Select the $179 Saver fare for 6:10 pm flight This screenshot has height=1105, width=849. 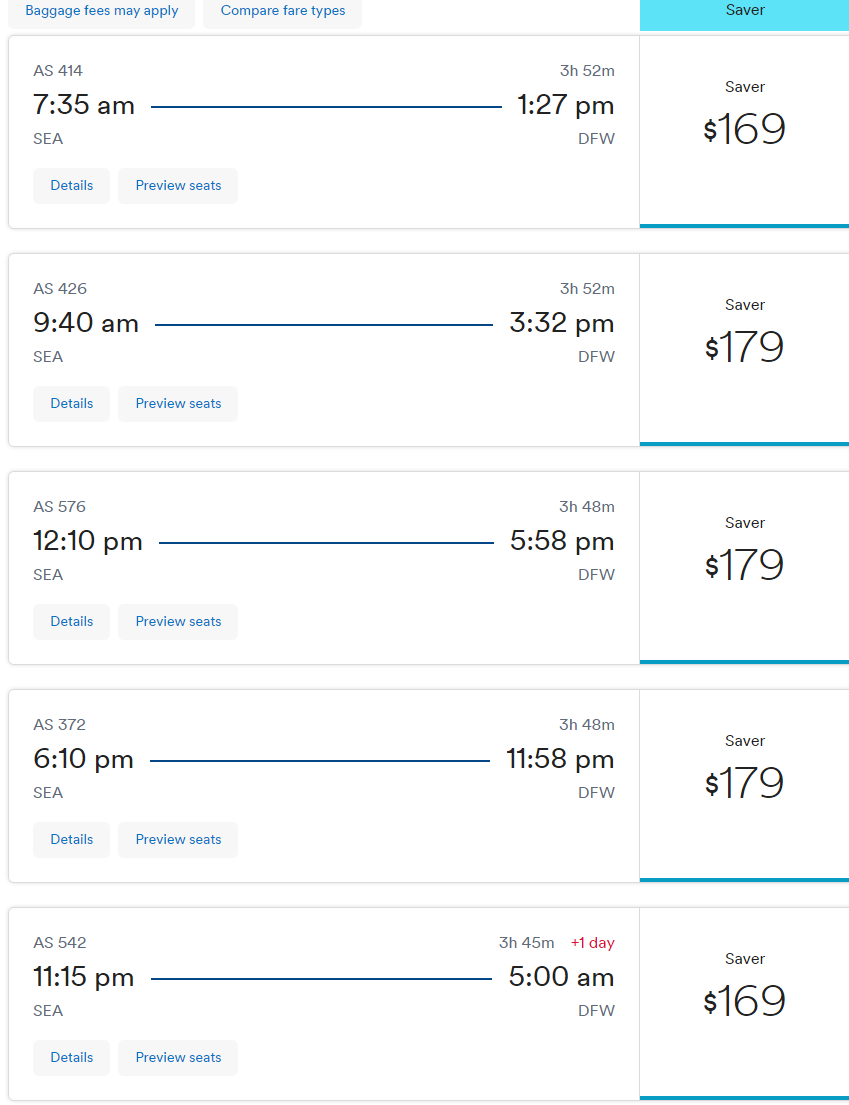(745, 785)
